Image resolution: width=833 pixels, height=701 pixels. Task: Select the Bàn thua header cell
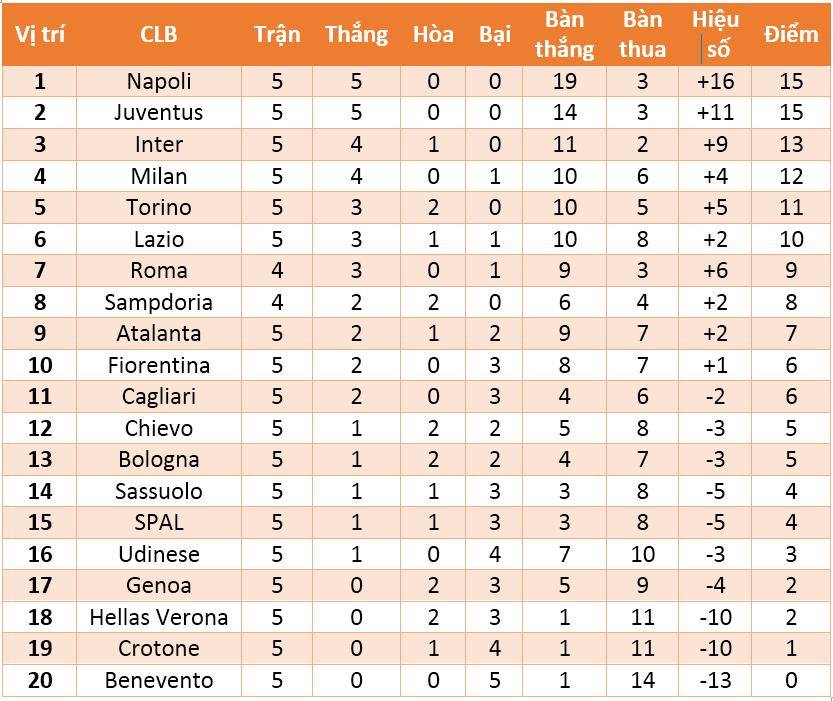pos(642,35)
